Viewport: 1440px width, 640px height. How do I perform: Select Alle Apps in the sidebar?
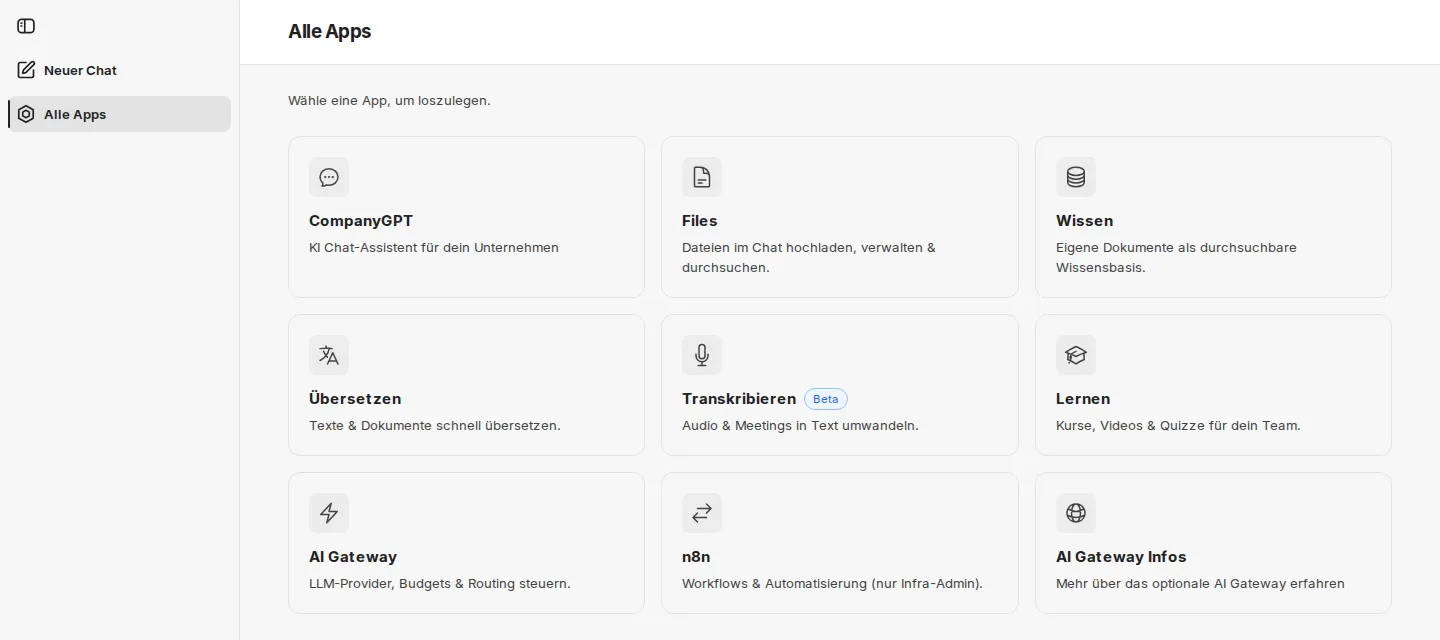[119, 114]
